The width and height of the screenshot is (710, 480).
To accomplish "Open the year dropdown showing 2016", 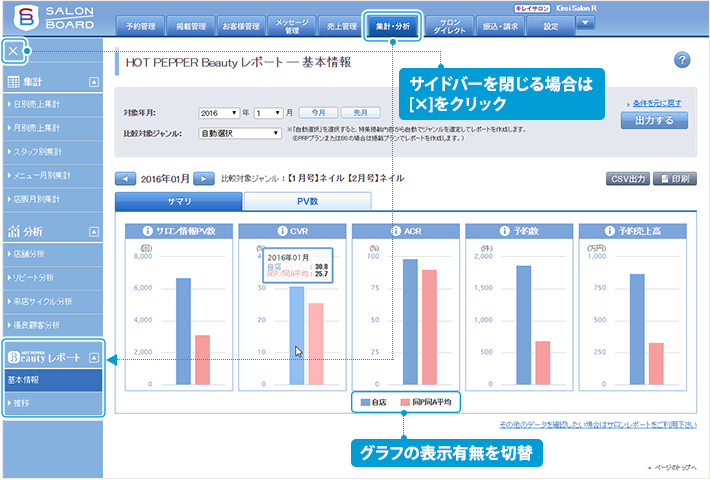I will [222, 114].
